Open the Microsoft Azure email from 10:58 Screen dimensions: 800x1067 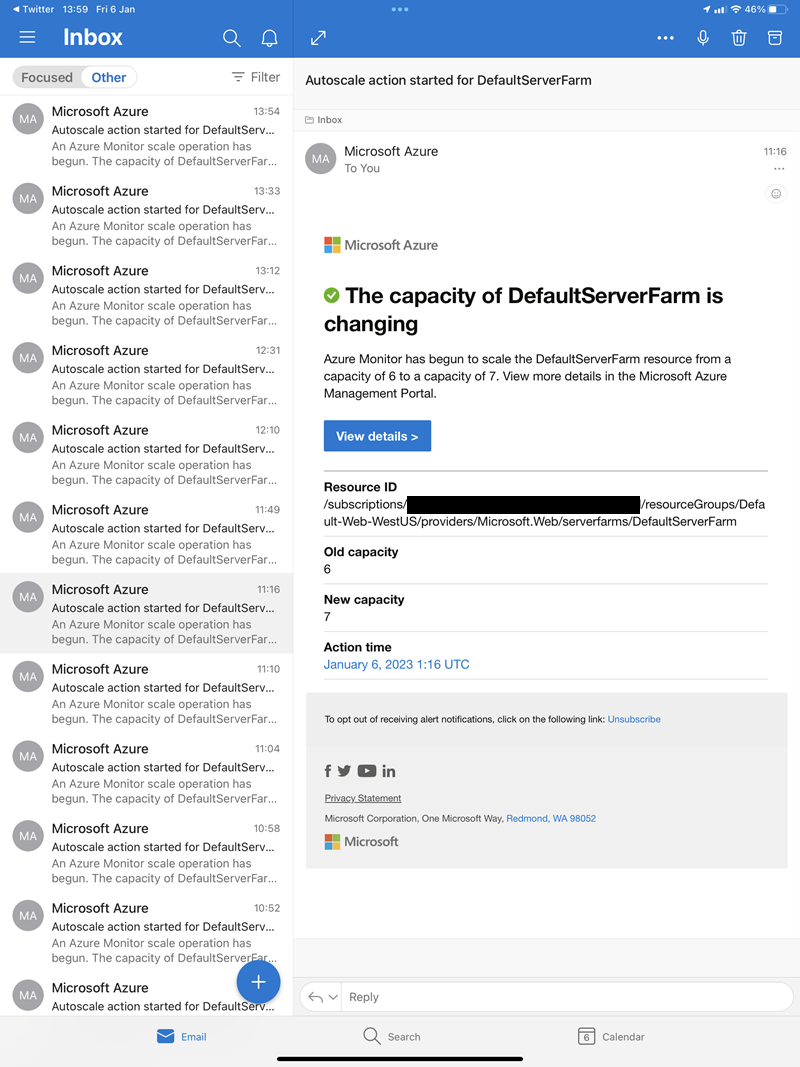pos(146,852)
